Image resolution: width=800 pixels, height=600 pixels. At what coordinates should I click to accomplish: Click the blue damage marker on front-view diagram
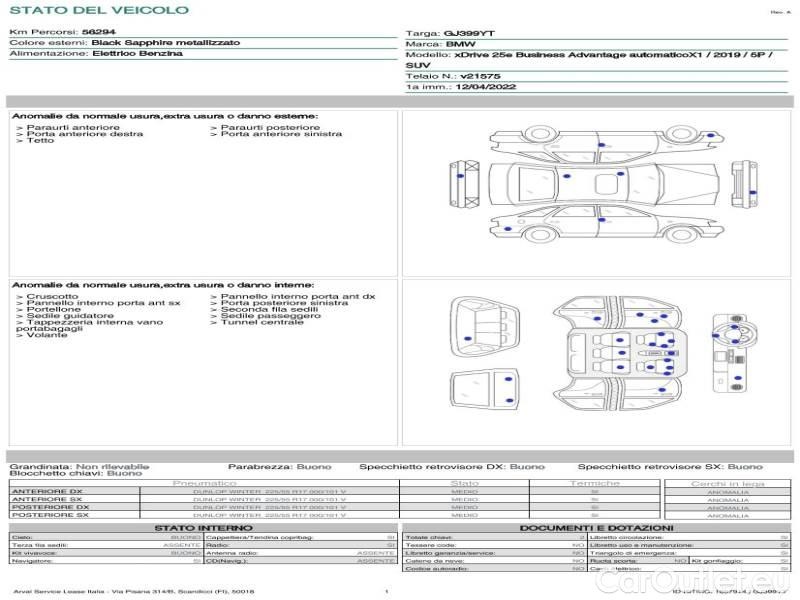[460, 176]
